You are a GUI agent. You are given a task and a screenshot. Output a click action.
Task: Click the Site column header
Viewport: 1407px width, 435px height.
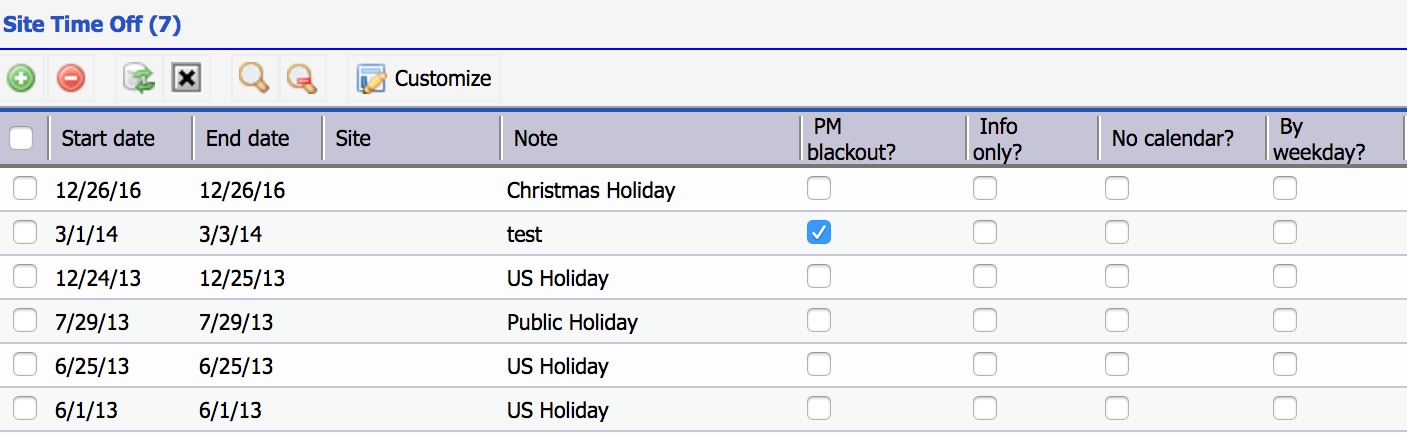353,139
